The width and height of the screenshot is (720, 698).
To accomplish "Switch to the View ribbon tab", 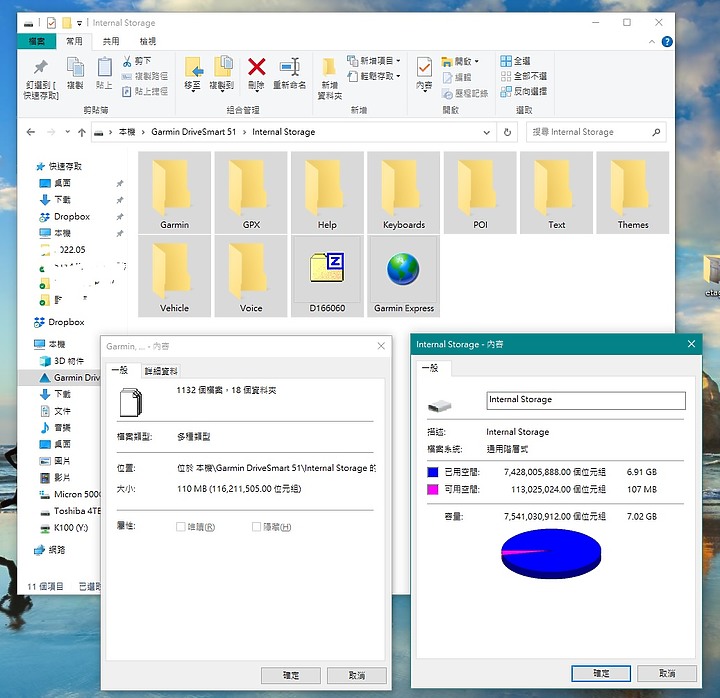I will (147, 42).
